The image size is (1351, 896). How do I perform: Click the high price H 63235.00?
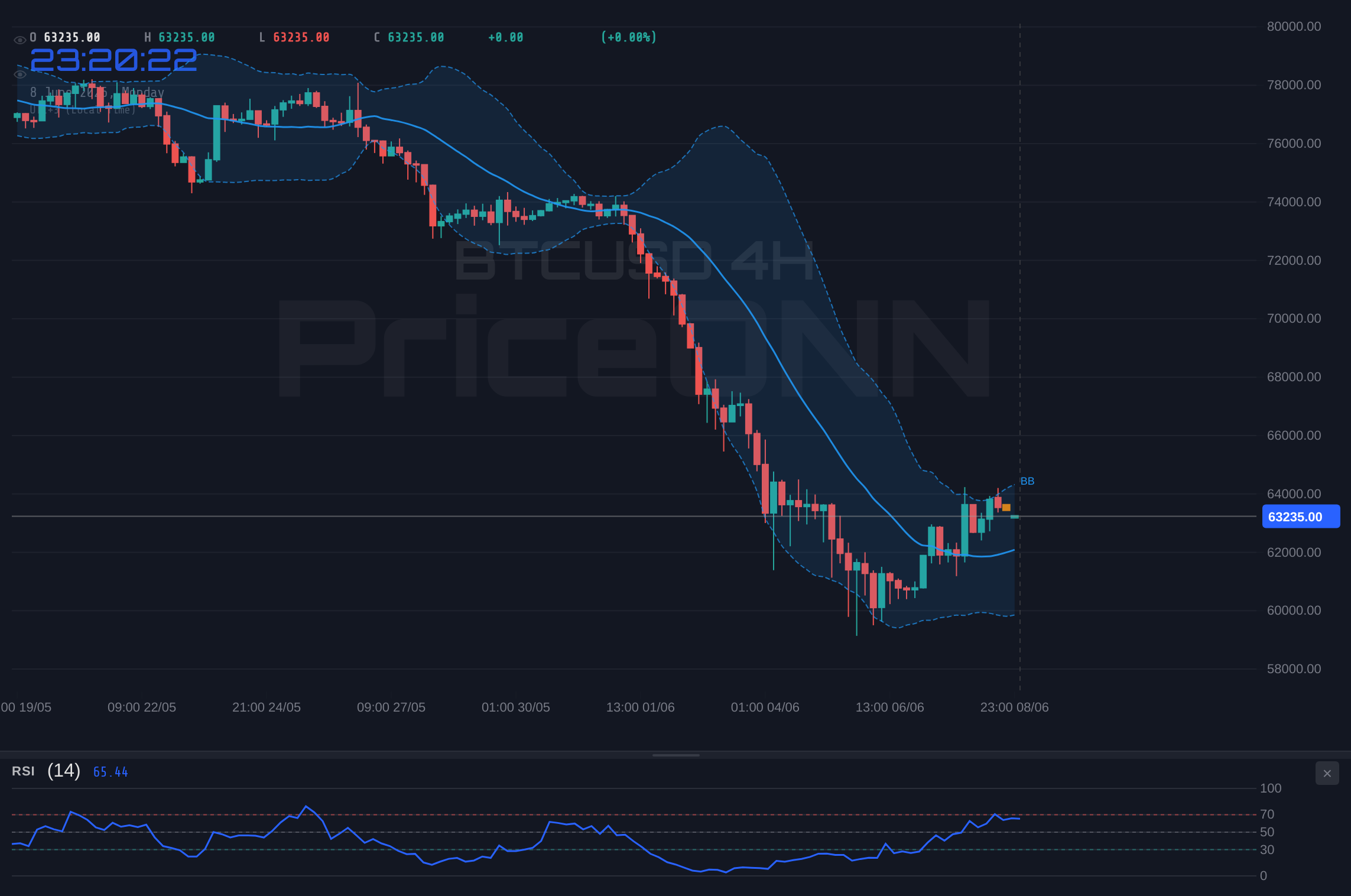(180, 37)
